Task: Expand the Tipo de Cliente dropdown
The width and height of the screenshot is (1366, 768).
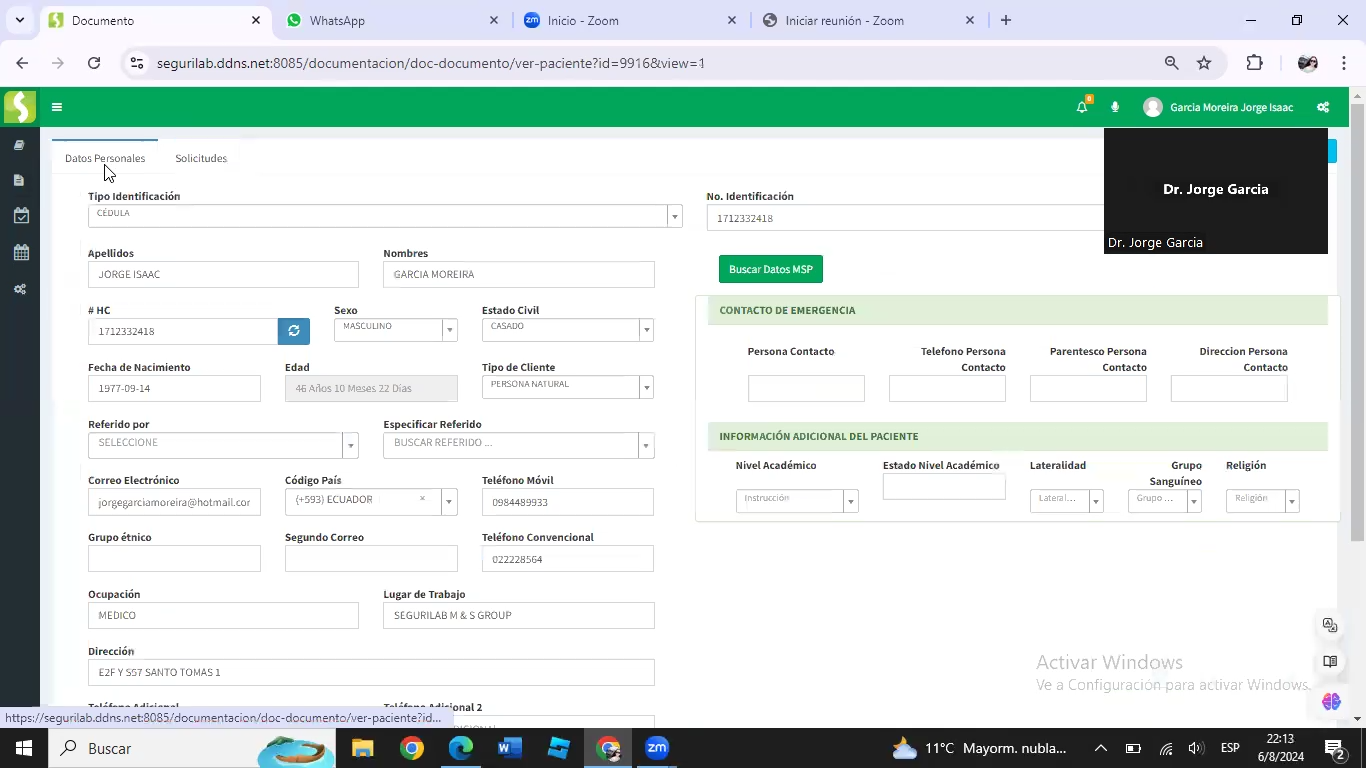Action: [647, 387]
